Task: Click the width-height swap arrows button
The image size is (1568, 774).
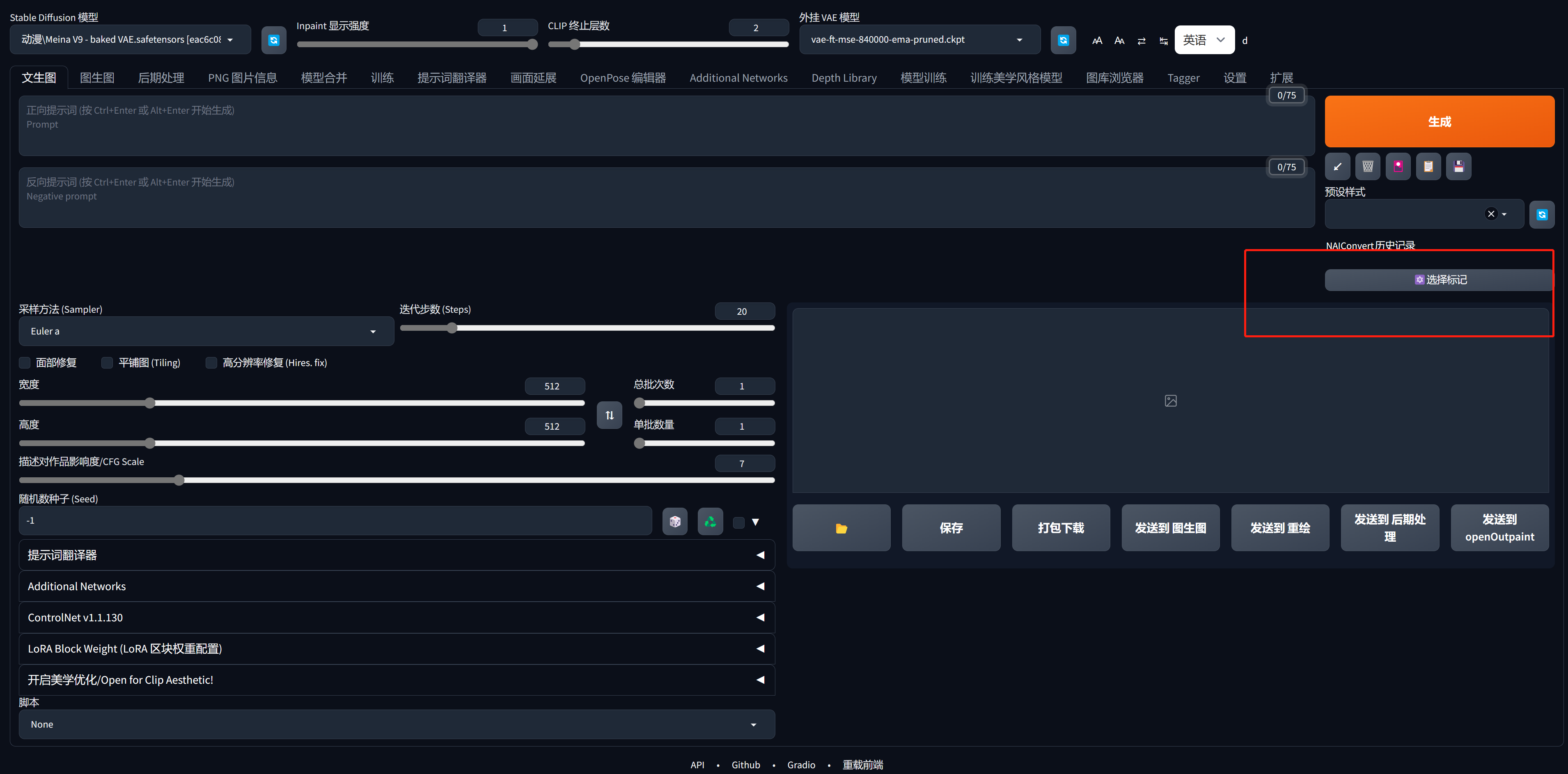Action: tap(609, 415)
